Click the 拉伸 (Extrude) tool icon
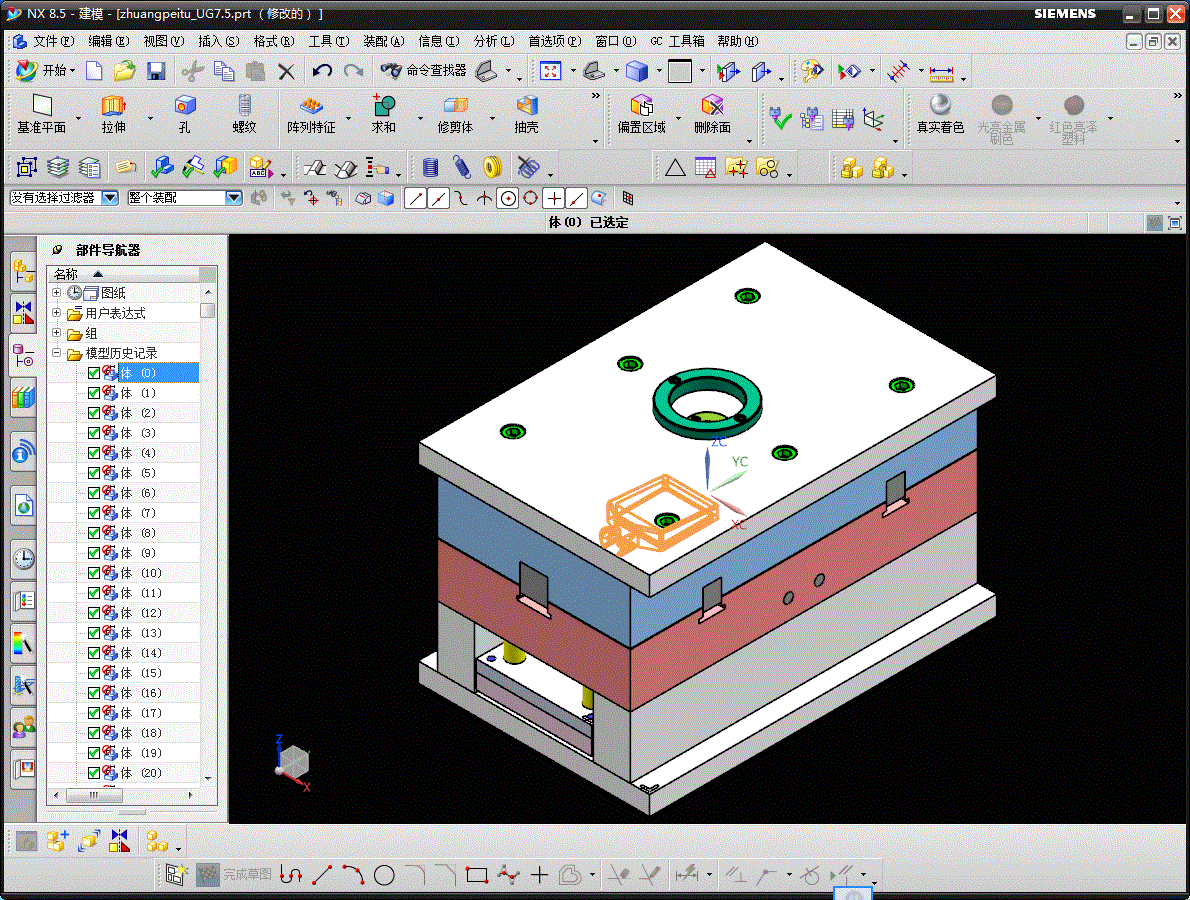 click(x=113, y=105)
